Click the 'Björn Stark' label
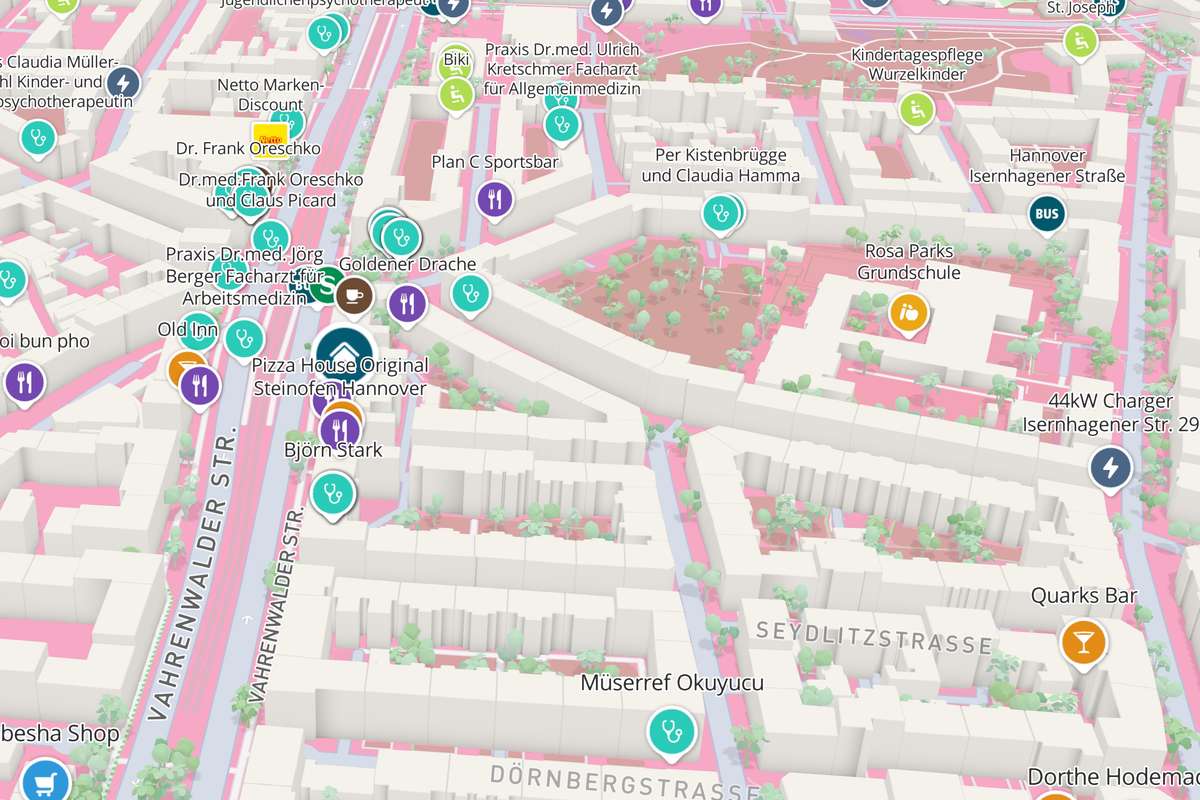 tap(334, 450)
